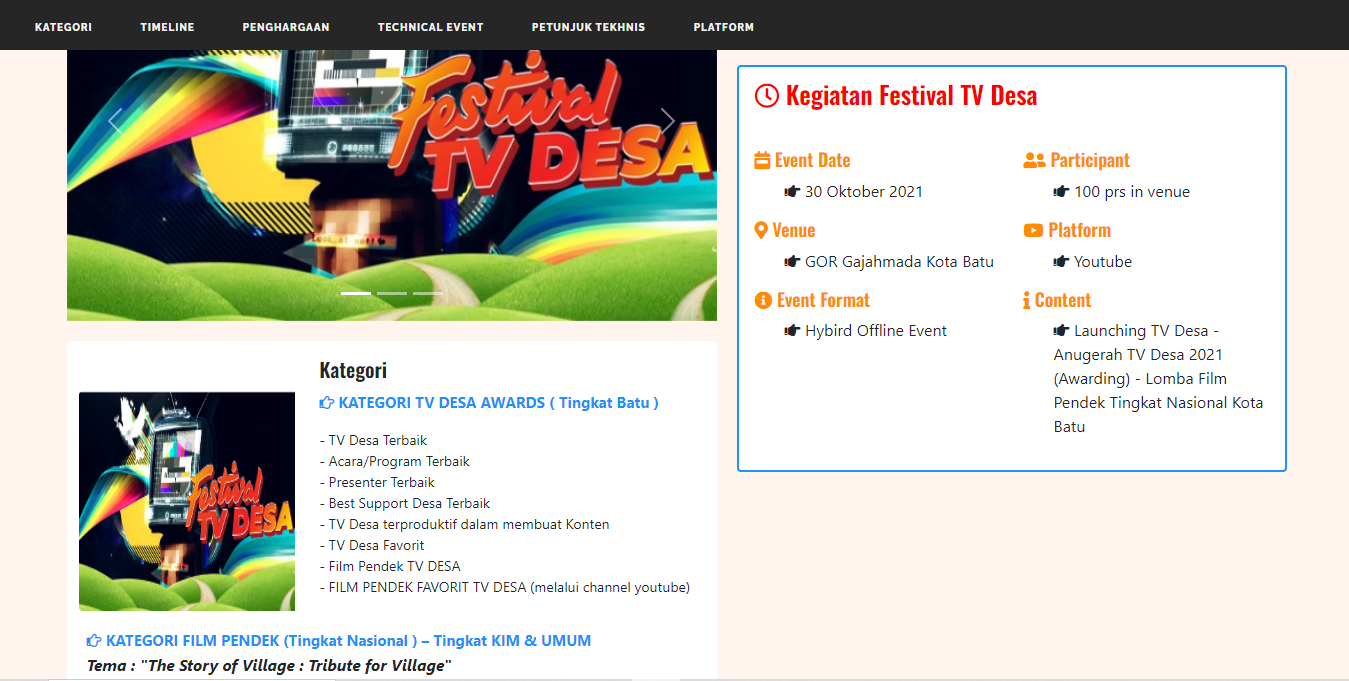The height and width of the screenshot is (681, 1349).
Task: Click the clock icon beside Kegiatan Festival heading
Action: pyautogui.click(x=766, y=96)
